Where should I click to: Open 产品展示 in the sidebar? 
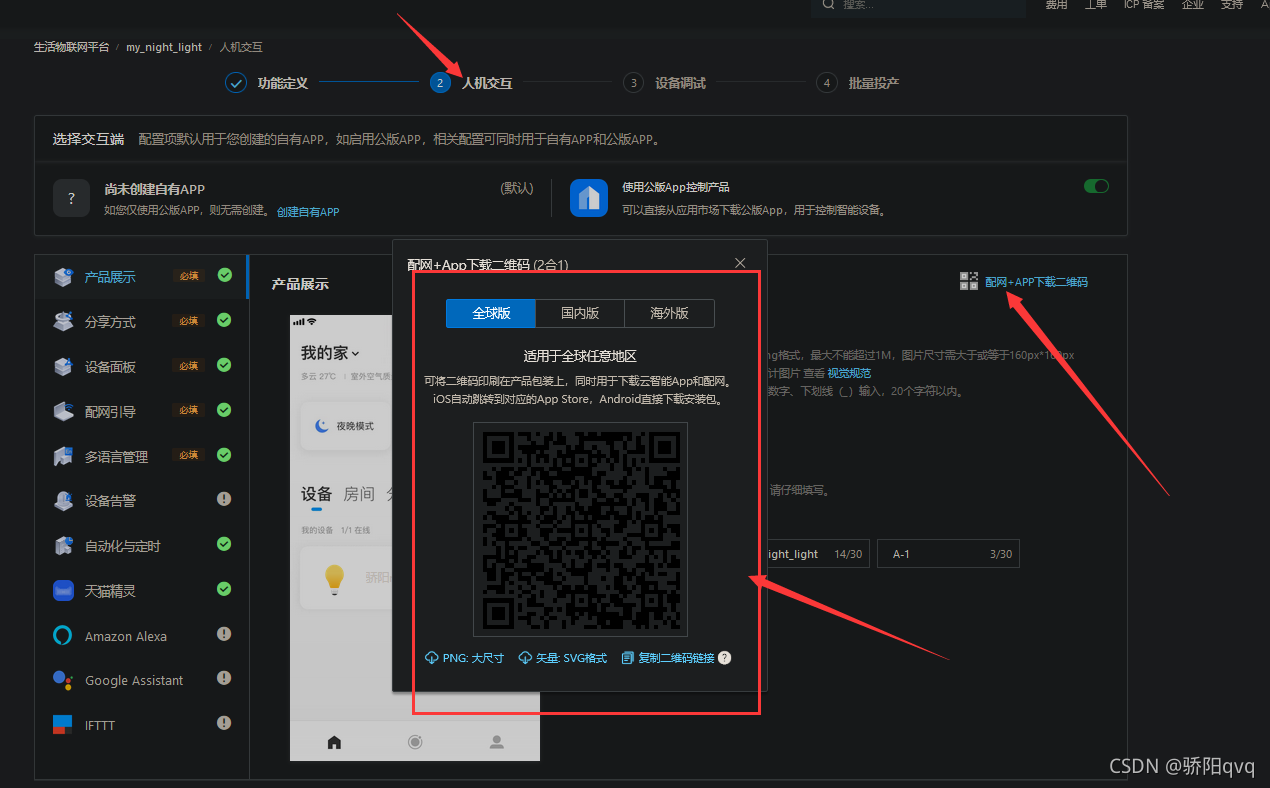click(x=141, y=277)
